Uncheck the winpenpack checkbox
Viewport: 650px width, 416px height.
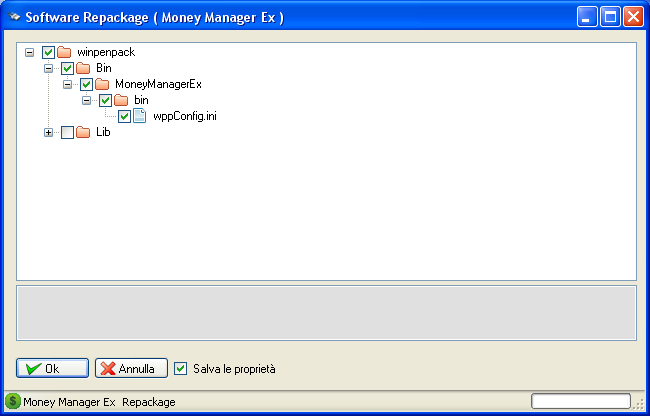pyautogui.click(x=49, y=52)
